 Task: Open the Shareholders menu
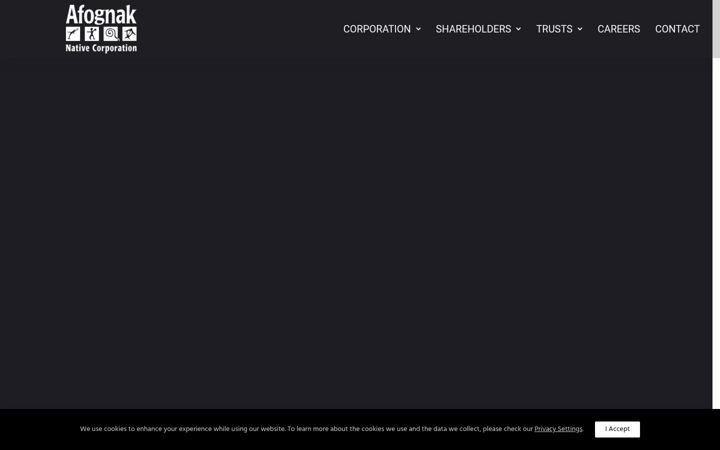click(x=473, y=29)
